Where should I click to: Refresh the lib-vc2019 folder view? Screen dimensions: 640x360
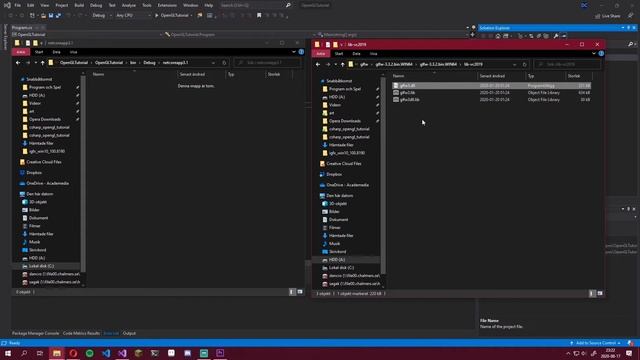point(524,64)
